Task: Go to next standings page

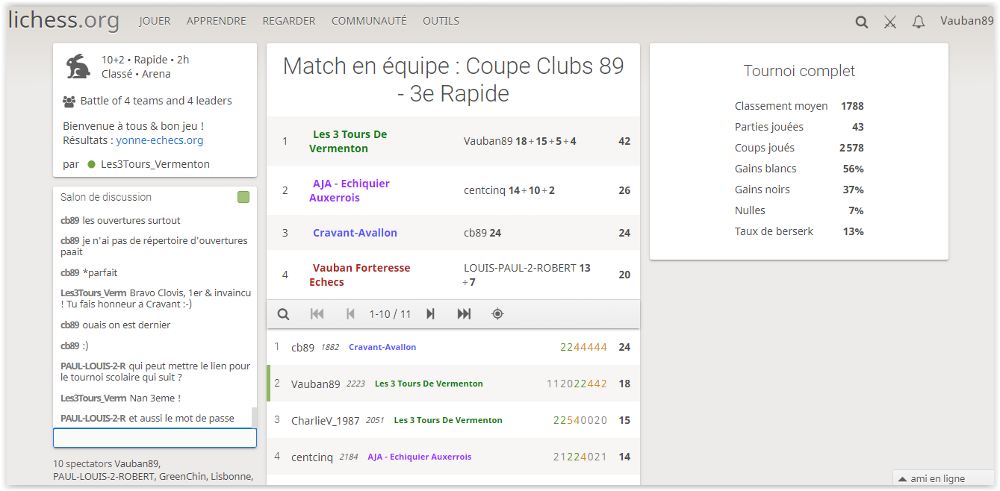Action: (430, 314)
